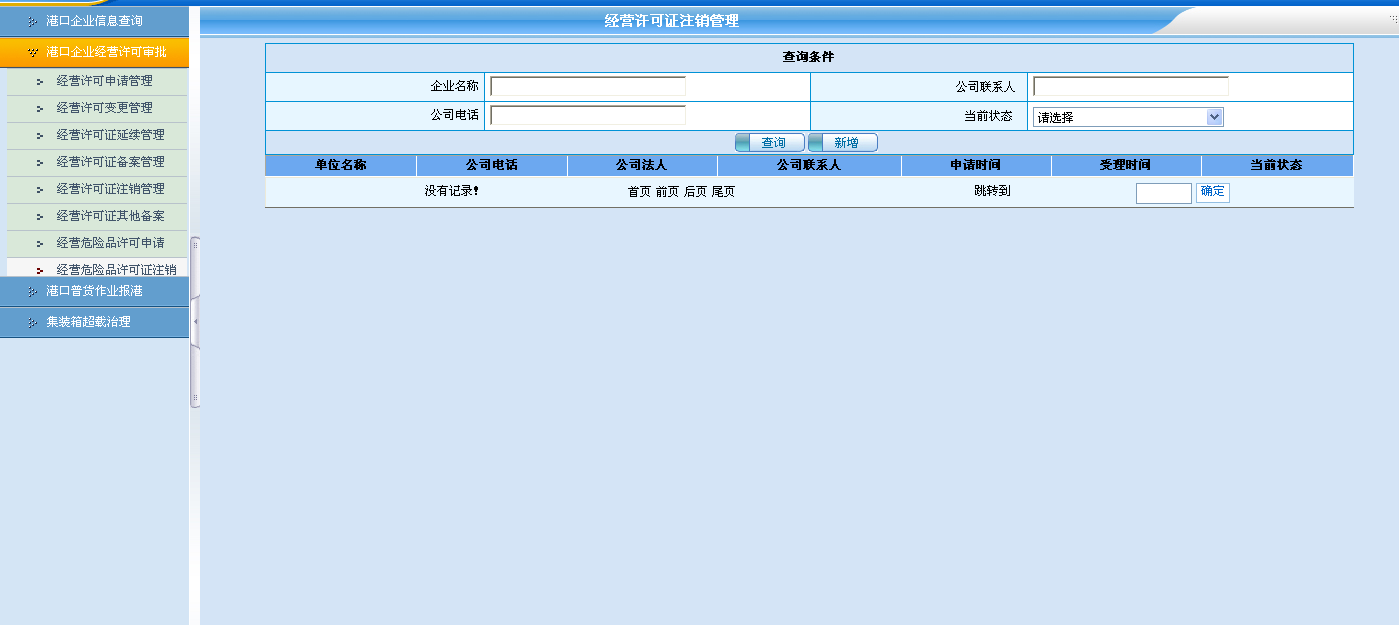Viewport: 1399px width, 625px height.
Task: Click the 新增 add button
Action: pyautogui.click(x=843, y=143)
